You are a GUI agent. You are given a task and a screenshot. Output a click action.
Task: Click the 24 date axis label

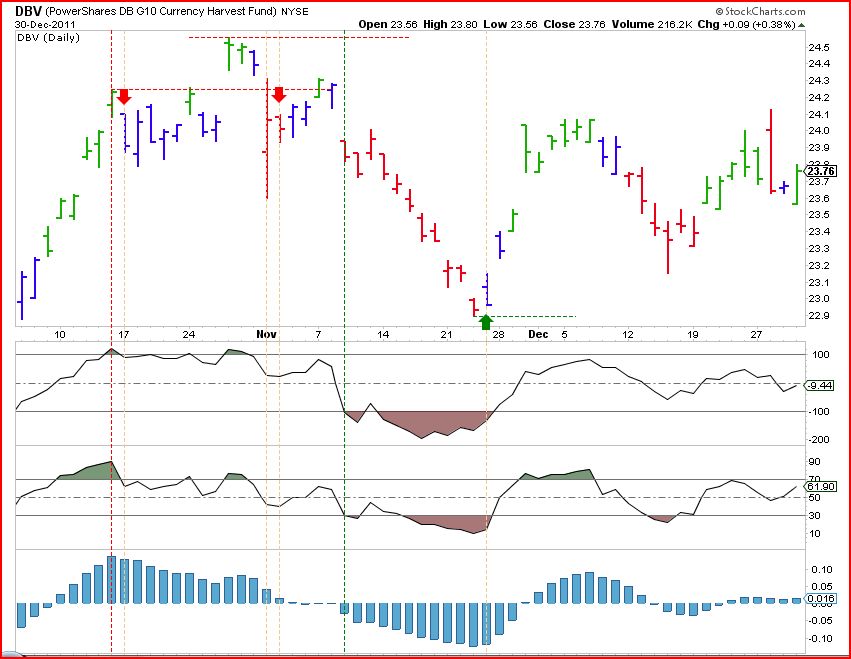[x=188, y=334]
